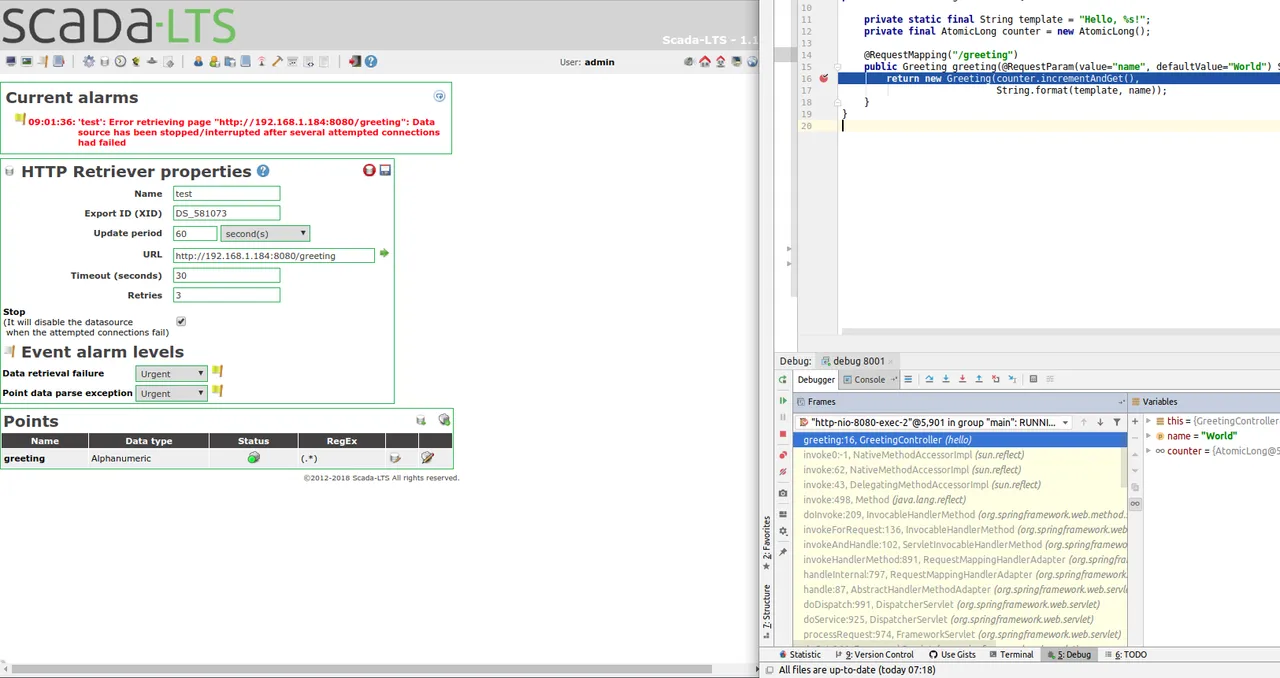Toggle breakpoint on line 16 in gutter
This screenshot has width=1280, height=678.
click(x=824, y=78)
